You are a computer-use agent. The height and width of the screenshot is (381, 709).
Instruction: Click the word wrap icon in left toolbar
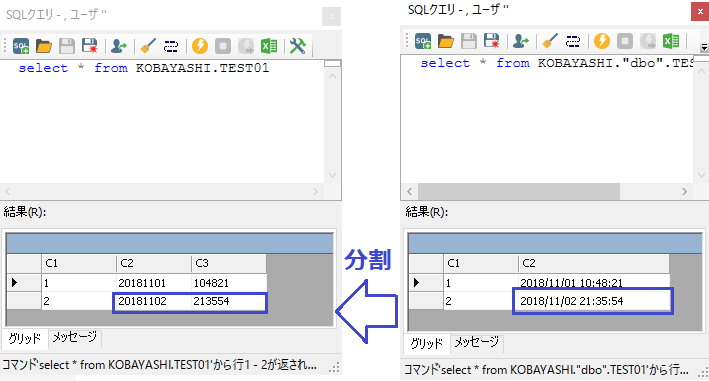(x=171, y=46)
